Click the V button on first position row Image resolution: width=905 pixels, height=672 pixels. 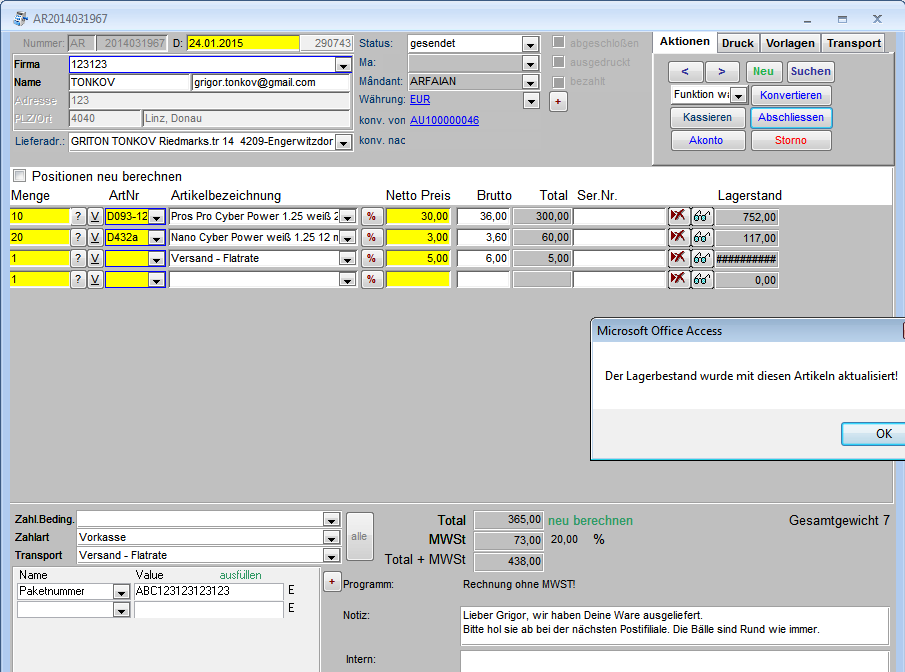[95, 217]
